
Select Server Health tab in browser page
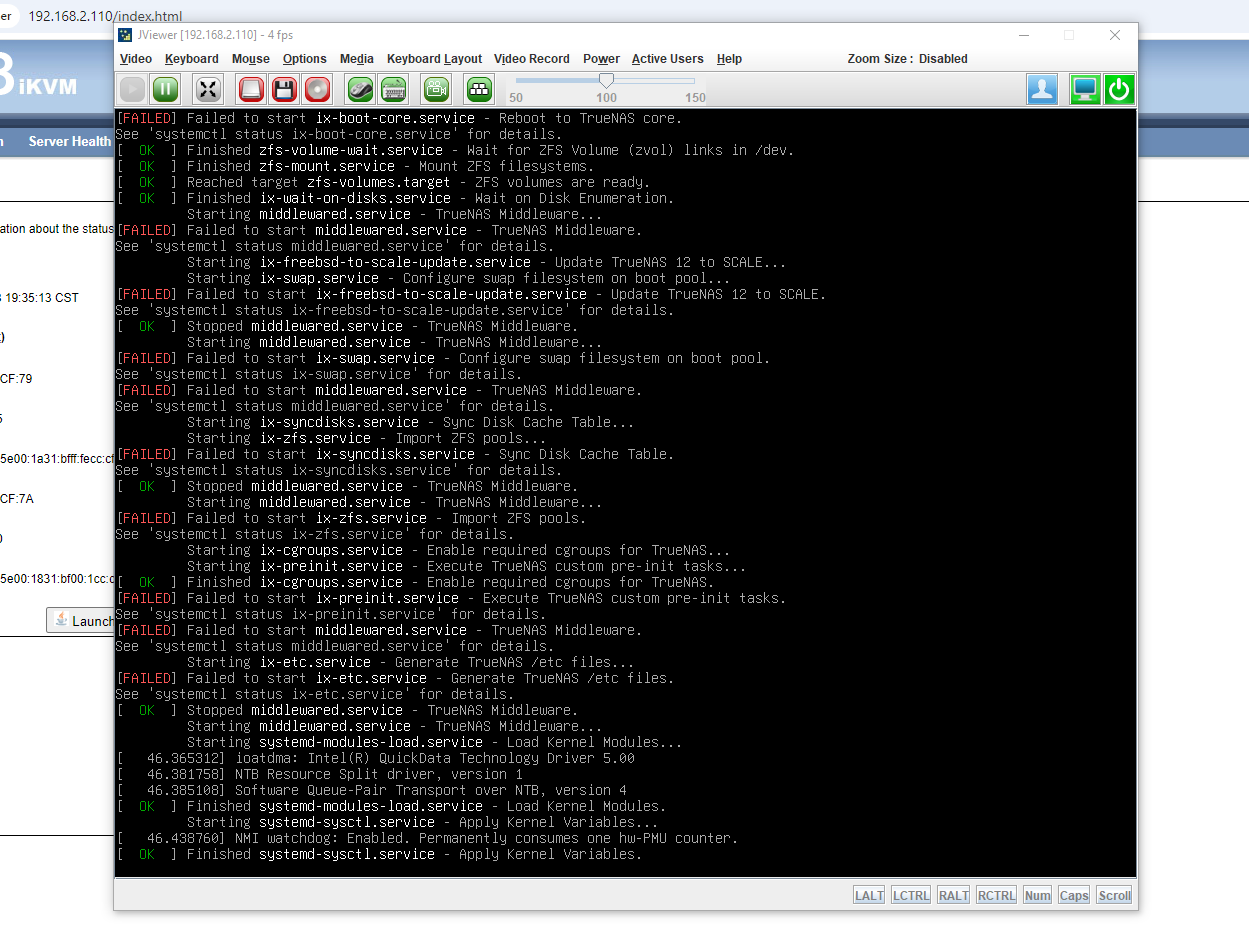coord(70,142)
